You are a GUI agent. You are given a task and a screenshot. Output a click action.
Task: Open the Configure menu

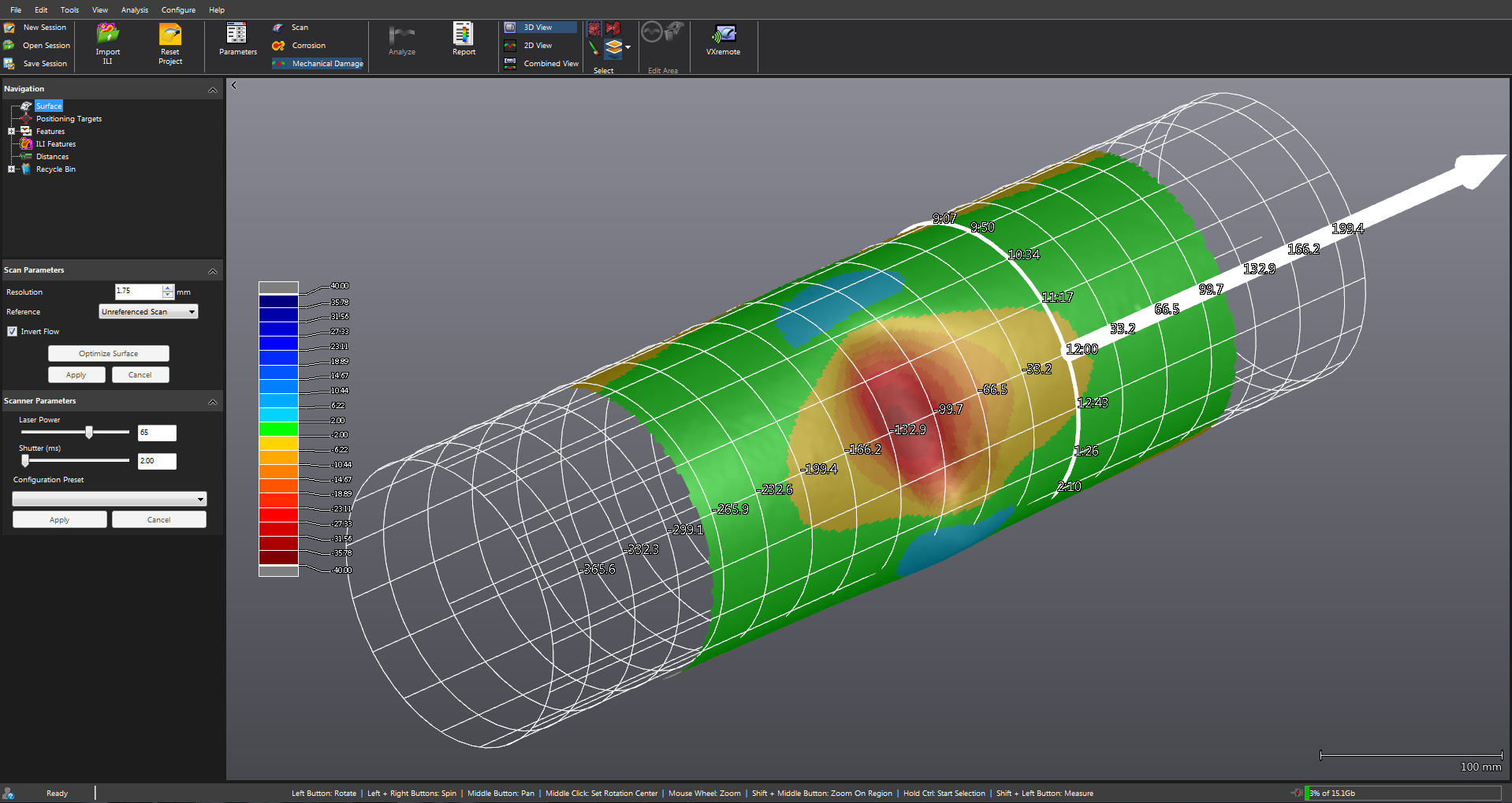click(178, 10)
